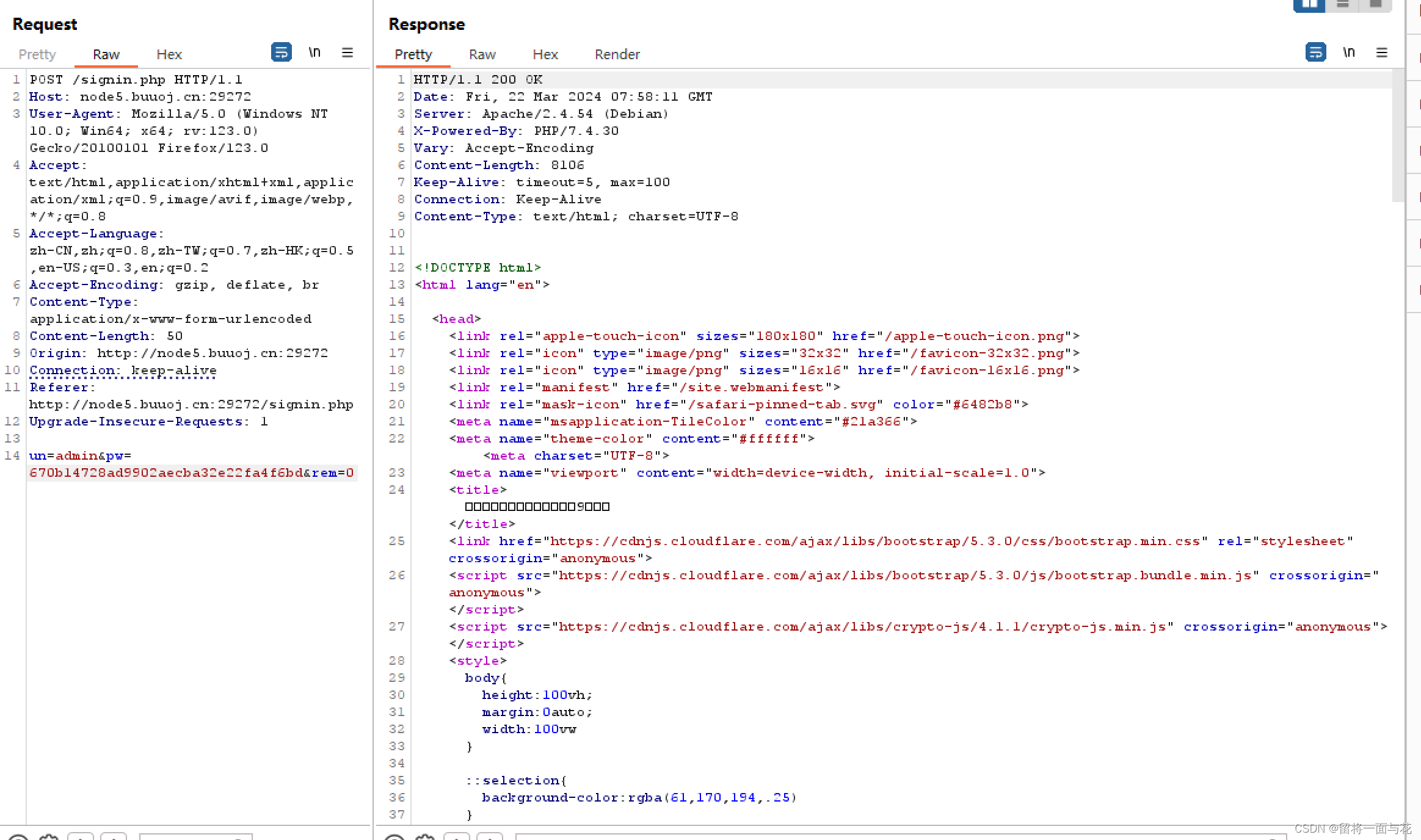The width and height of the screenshot is (1421, 840).
Task: Switch to single combined tabs layout icon
Action: pyautogui.click(x=1375, y=5)
